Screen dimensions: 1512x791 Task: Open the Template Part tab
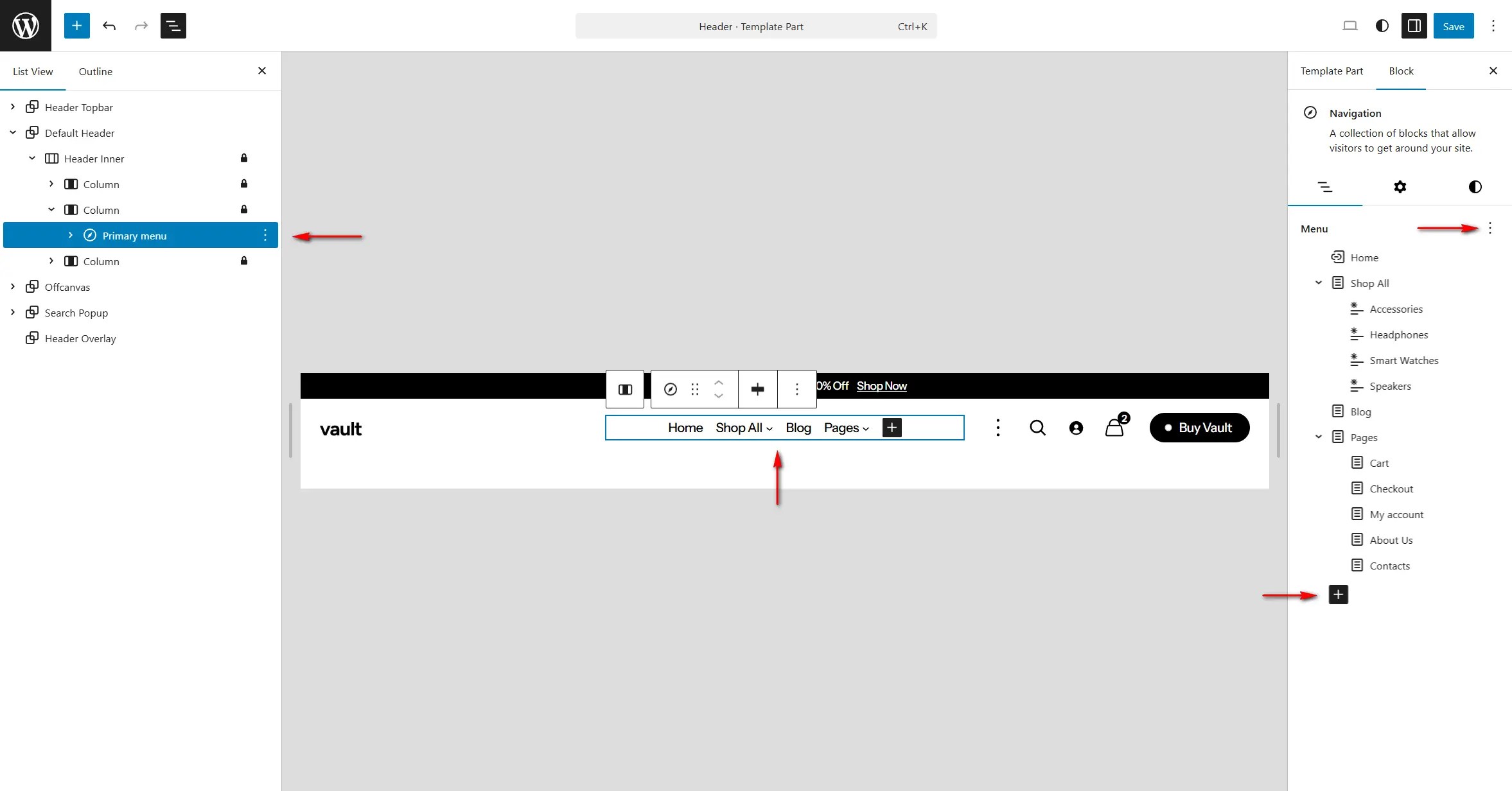[1331, 71]
